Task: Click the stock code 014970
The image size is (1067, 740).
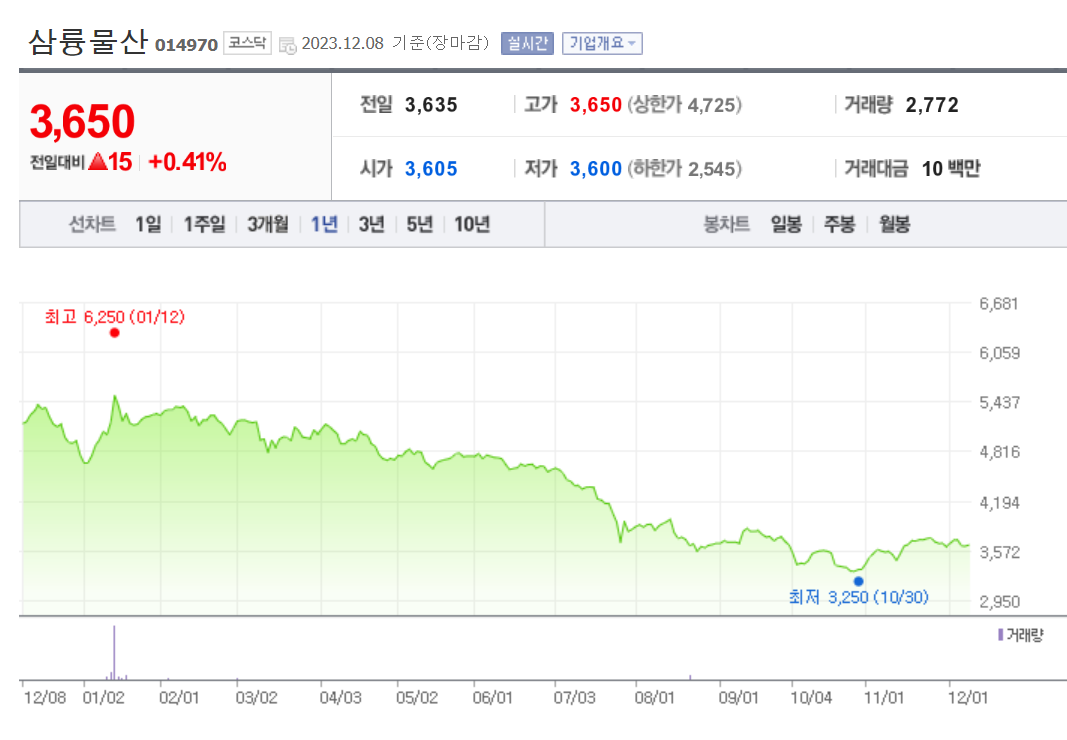Action: pos(186,46)
